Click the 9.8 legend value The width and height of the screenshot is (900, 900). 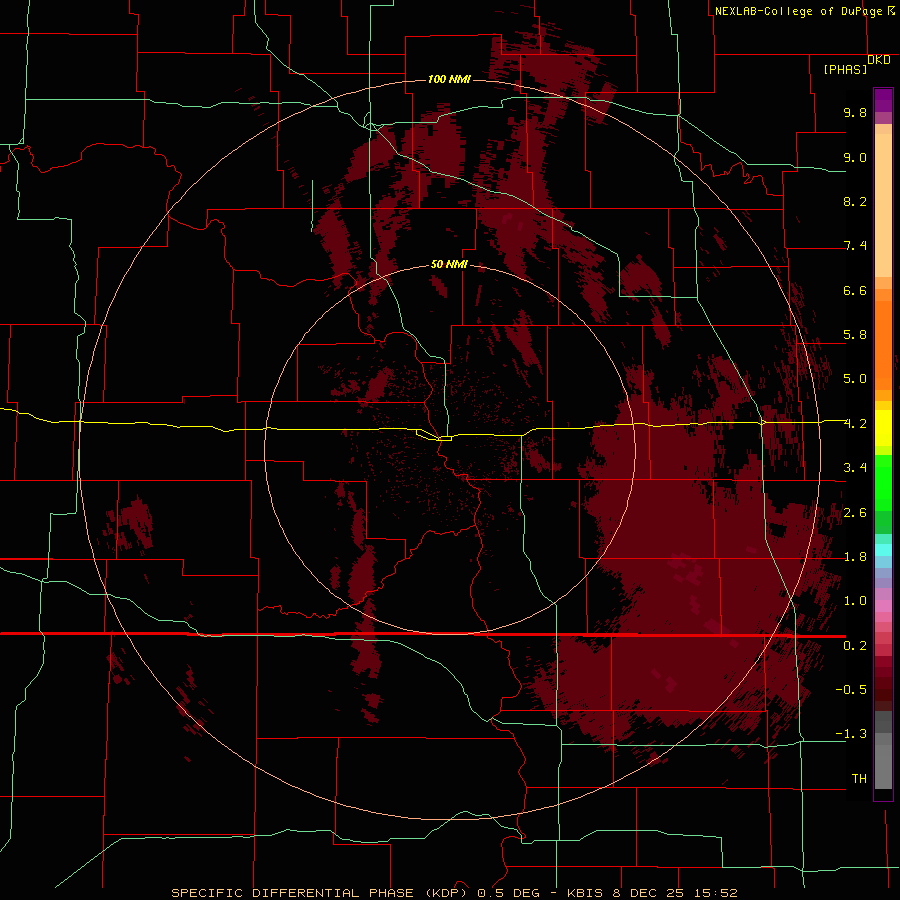coord(855,112)
